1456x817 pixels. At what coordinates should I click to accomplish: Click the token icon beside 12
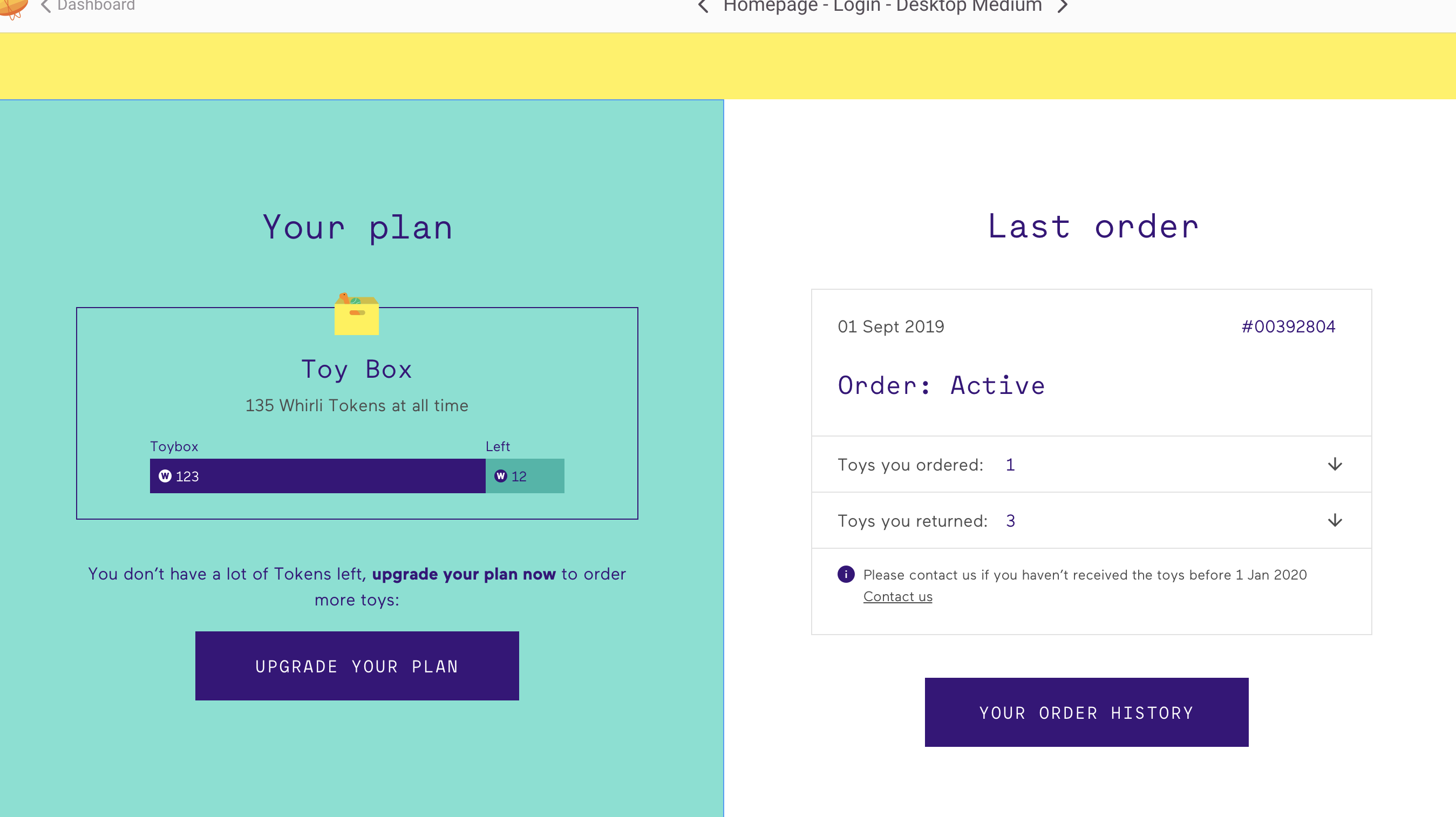coord(501,476)
